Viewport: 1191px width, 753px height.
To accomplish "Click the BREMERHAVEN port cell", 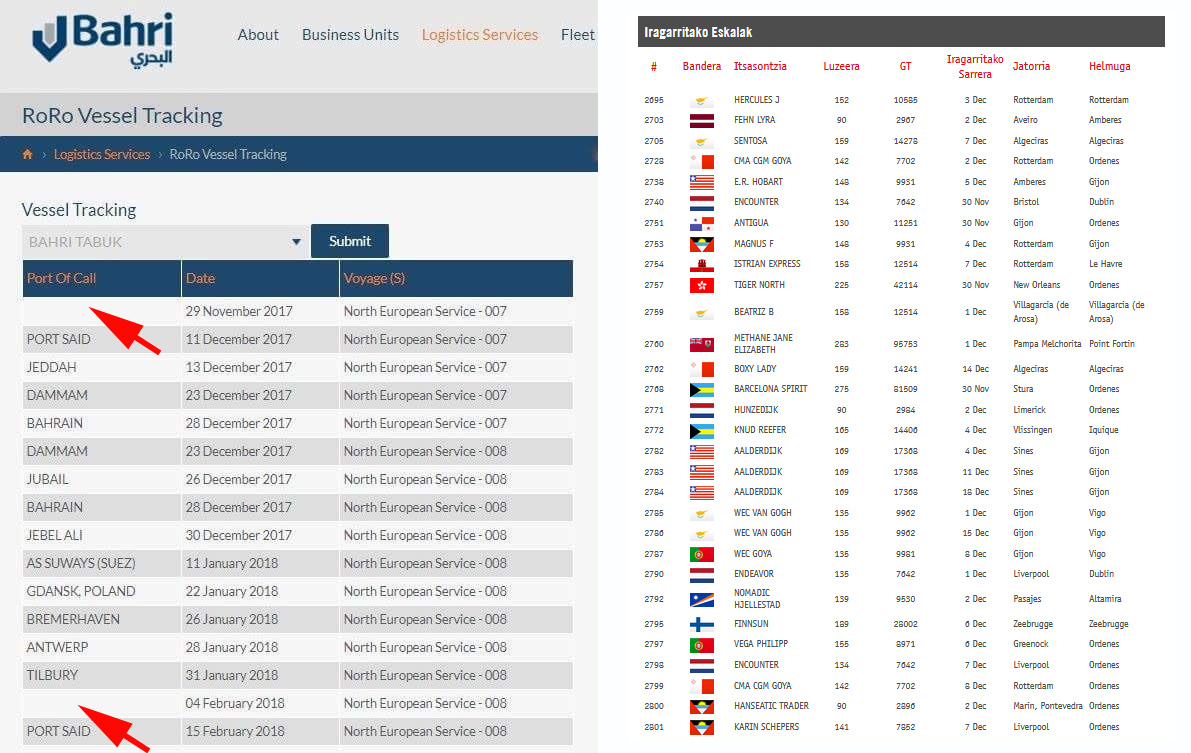I will pos(102,620).
